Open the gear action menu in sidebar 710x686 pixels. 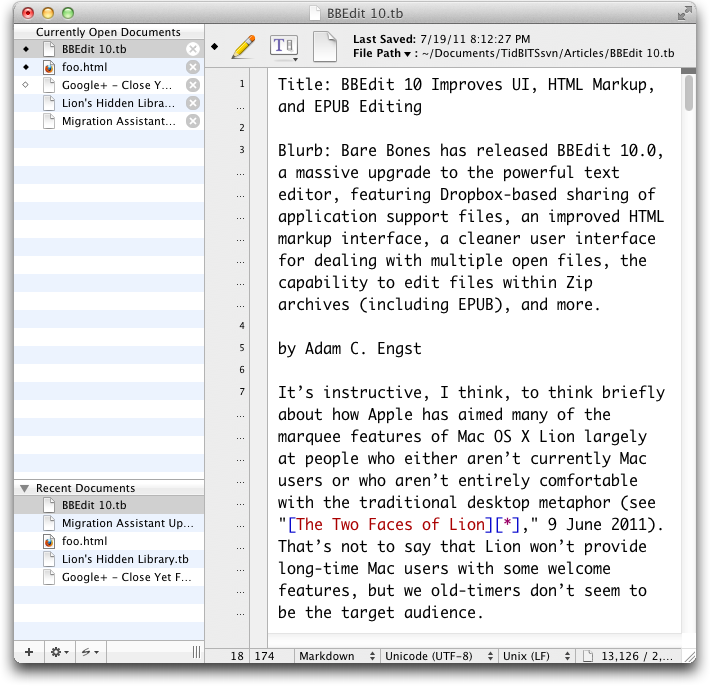point(60,652)
